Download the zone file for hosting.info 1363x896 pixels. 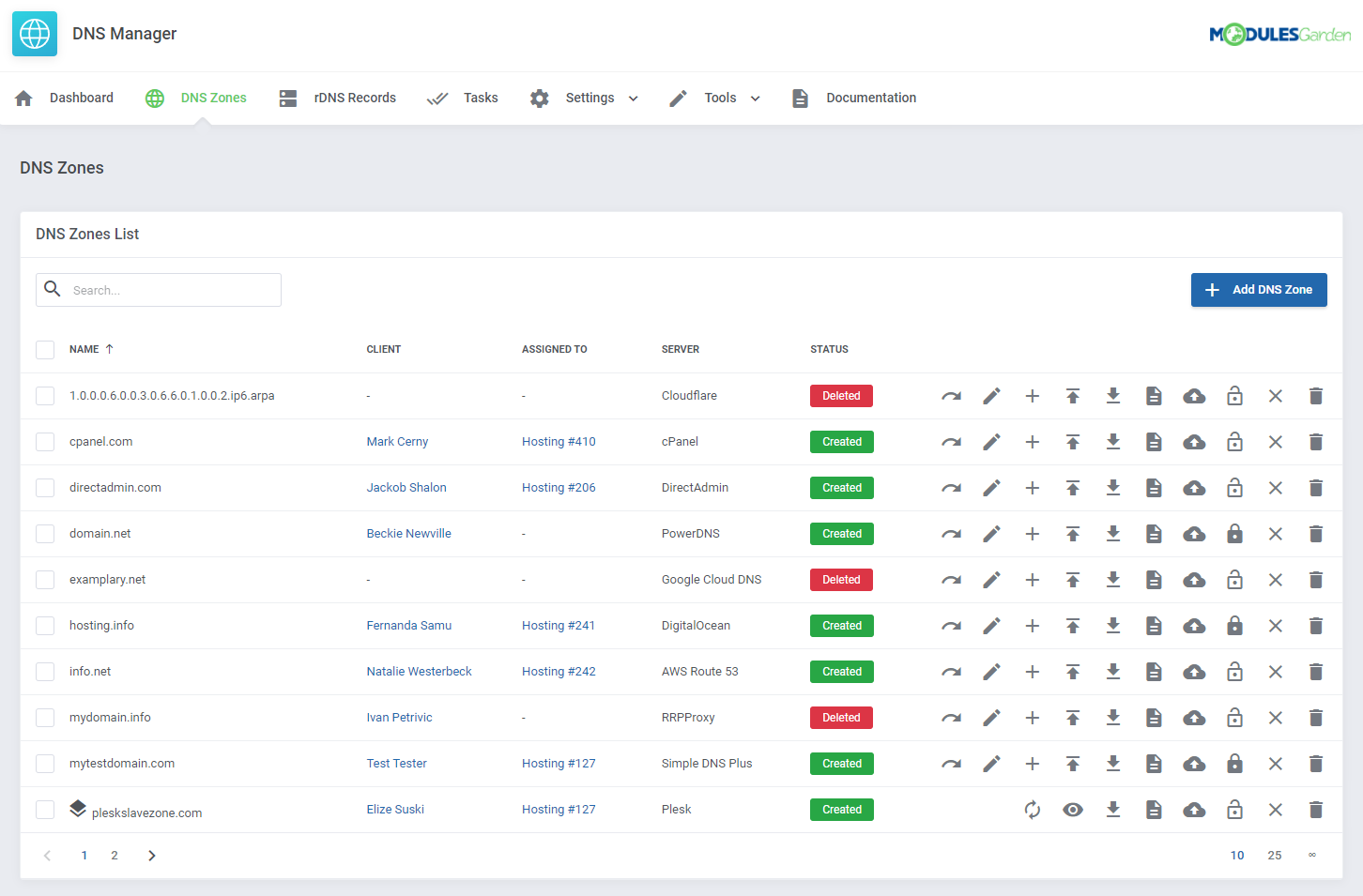1112,625
